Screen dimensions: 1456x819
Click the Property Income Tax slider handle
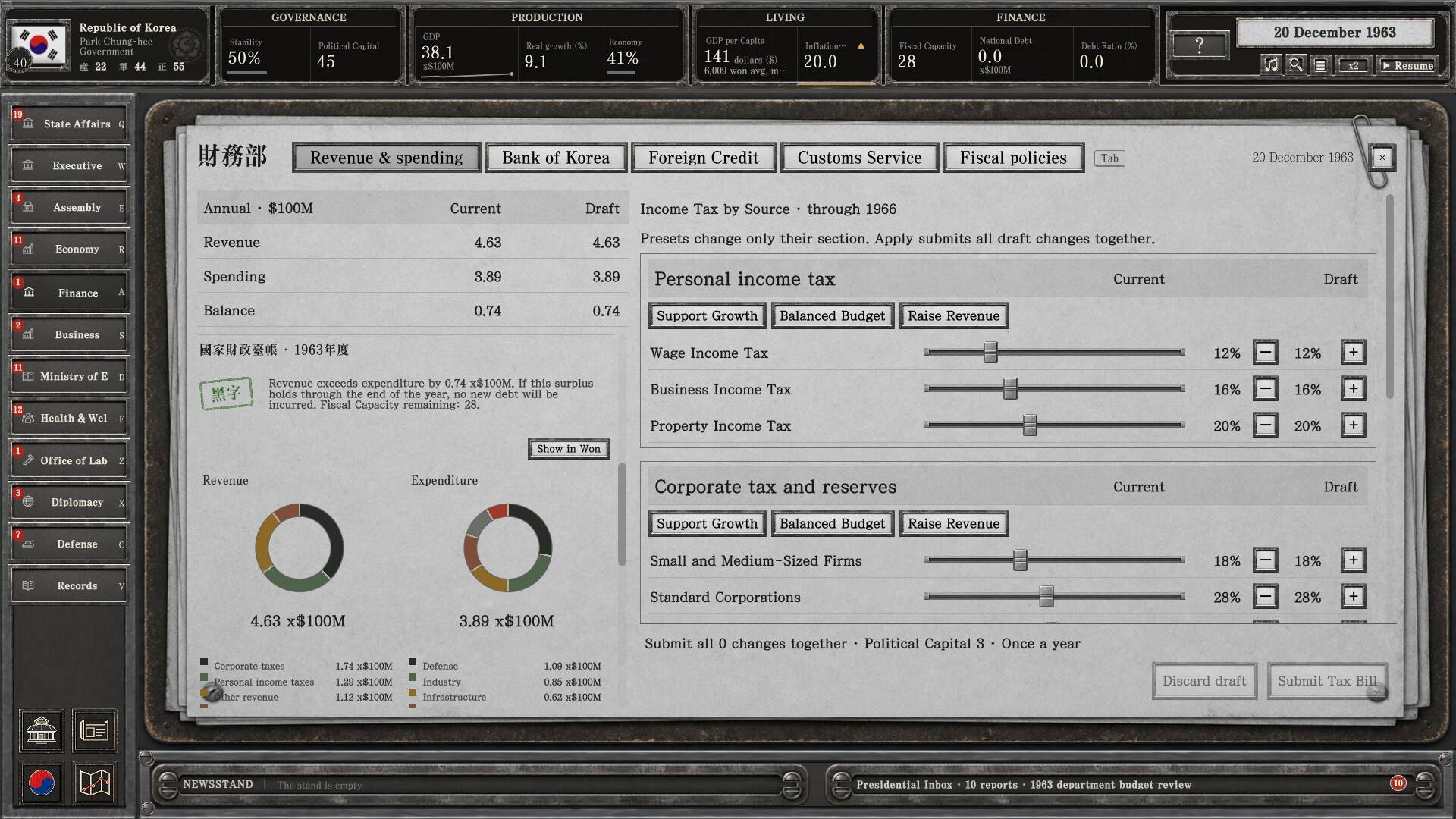tap(1030, 425)
